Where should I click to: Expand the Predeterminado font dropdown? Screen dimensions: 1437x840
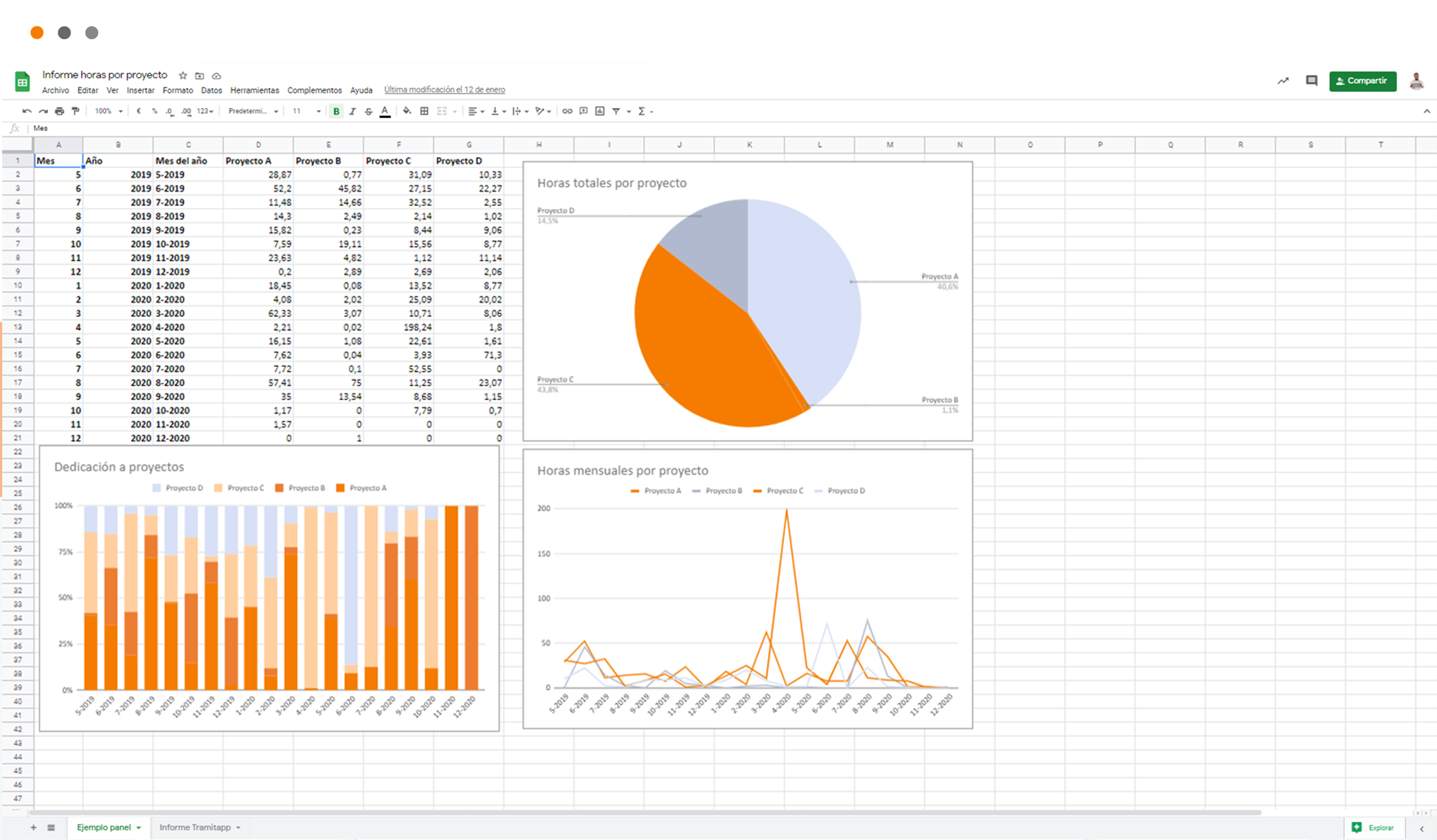[x=253, y=112]
